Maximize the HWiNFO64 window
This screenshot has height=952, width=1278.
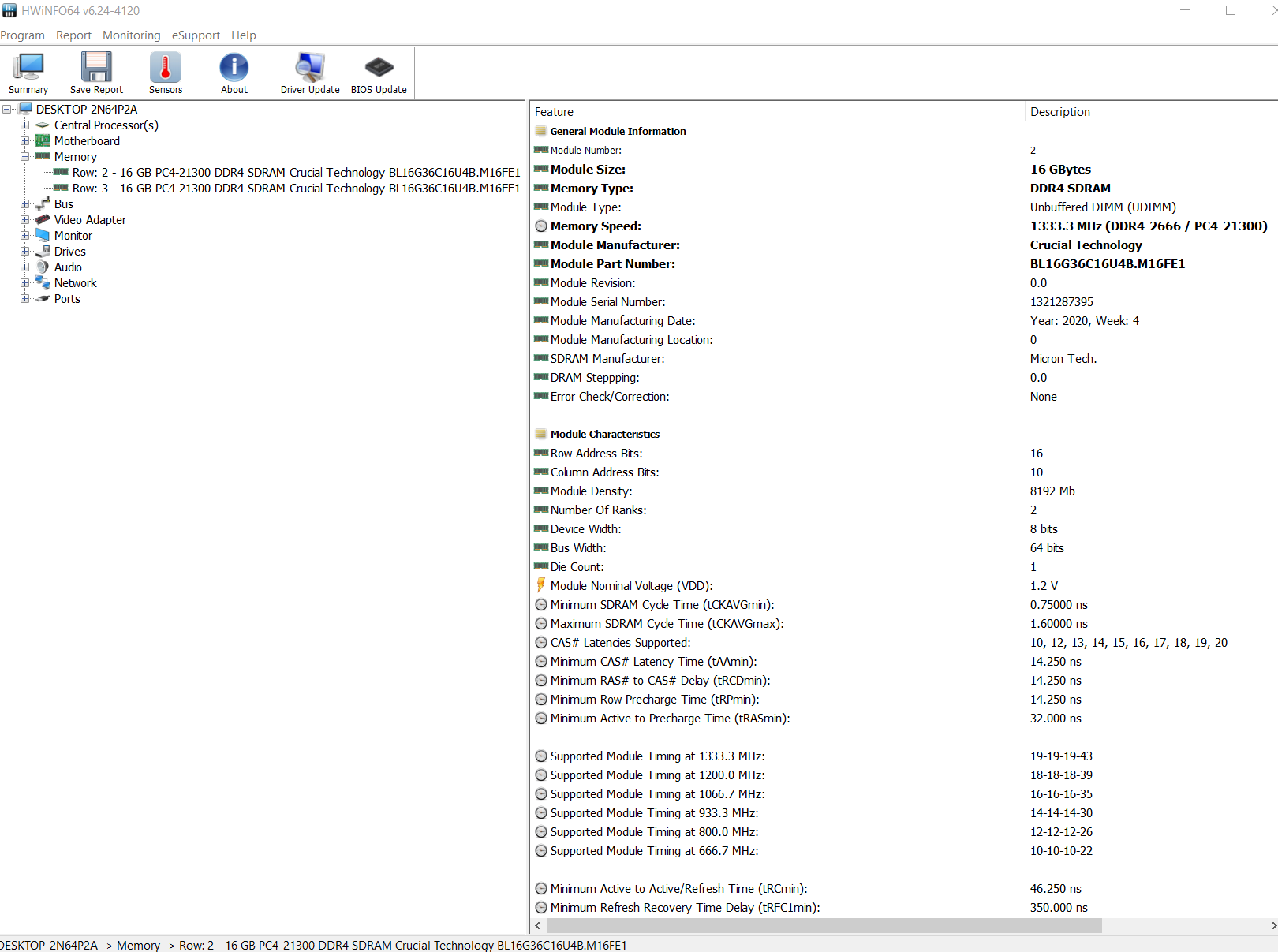pyautogui.click(x=1231, y=10)
